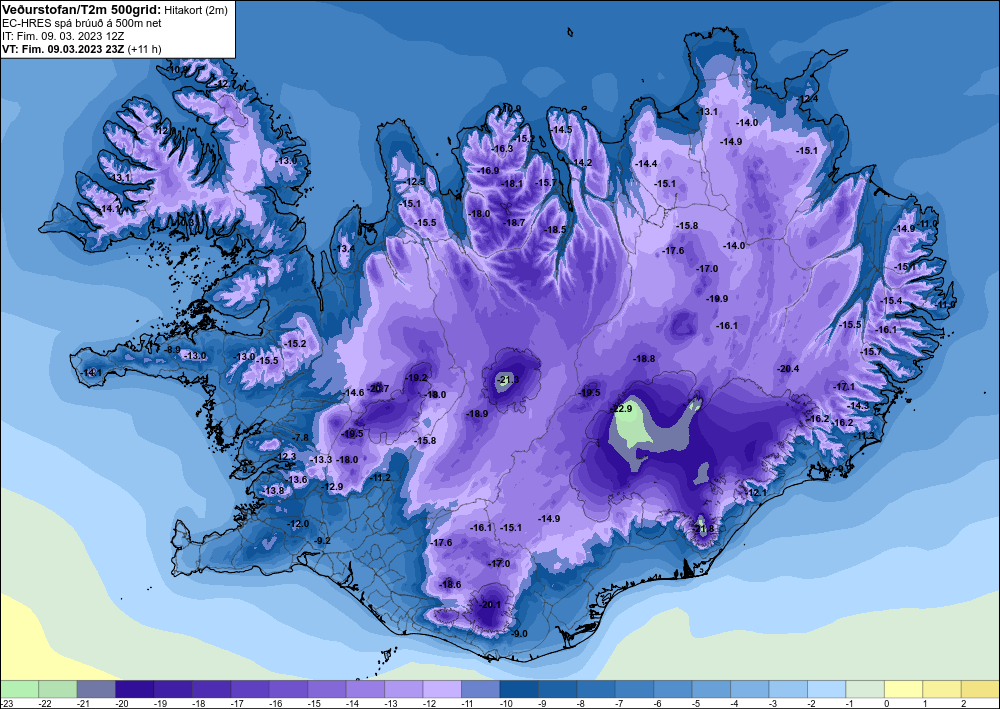
Task: Select the -14.5 temperature value
Action: (x=561, y=129)
